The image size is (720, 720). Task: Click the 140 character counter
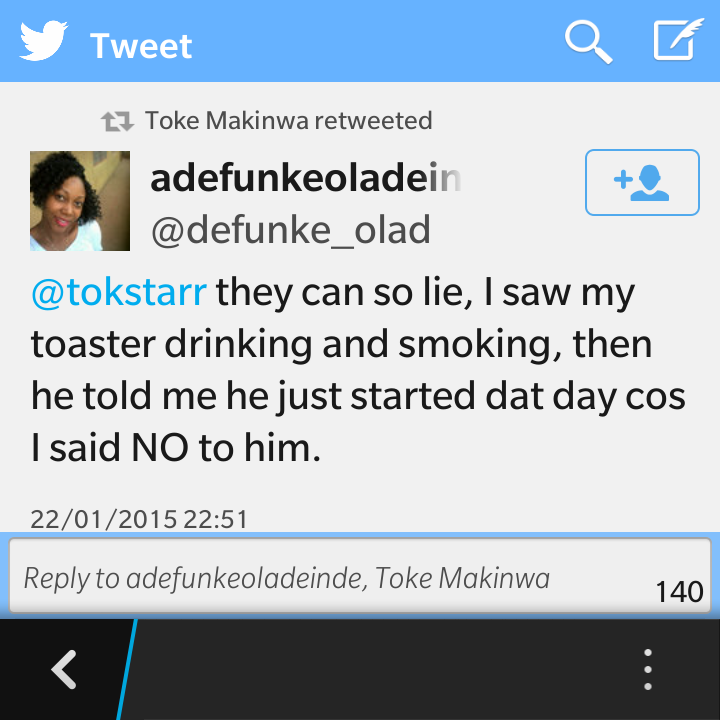point(679,592)
